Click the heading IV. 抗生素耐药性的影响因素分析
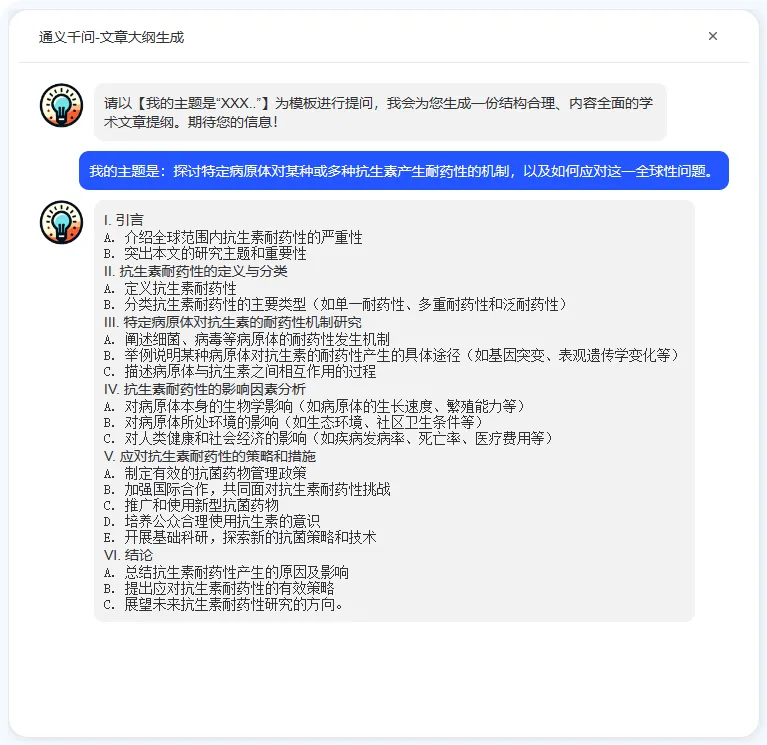Screen dimensions: 767x745 pyautogui.click(x=204, y=389)
